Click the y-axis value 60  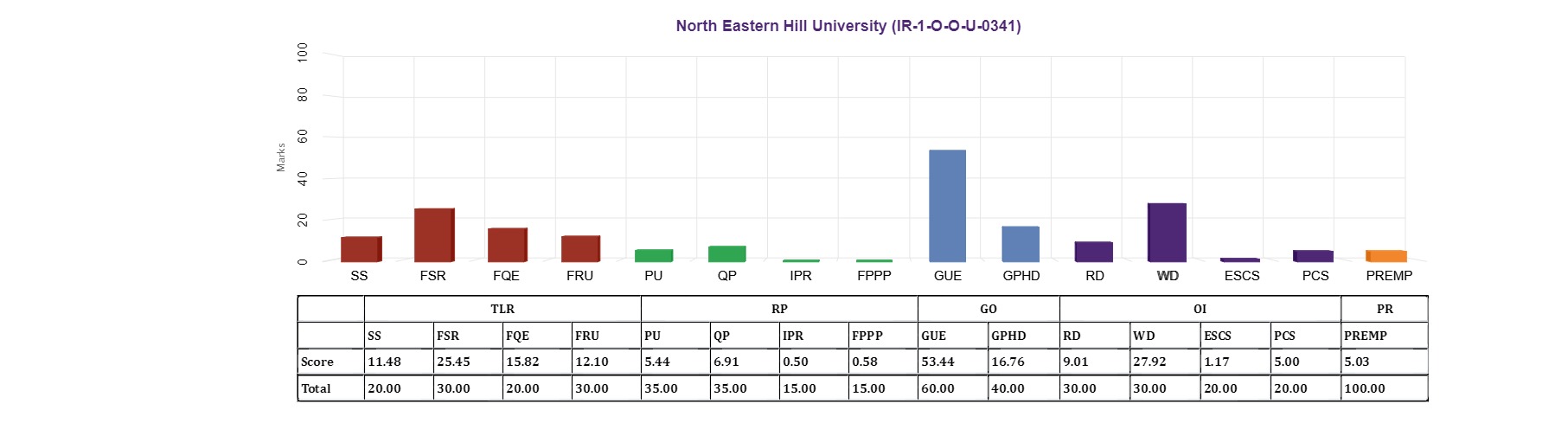[x=302, y=136]
